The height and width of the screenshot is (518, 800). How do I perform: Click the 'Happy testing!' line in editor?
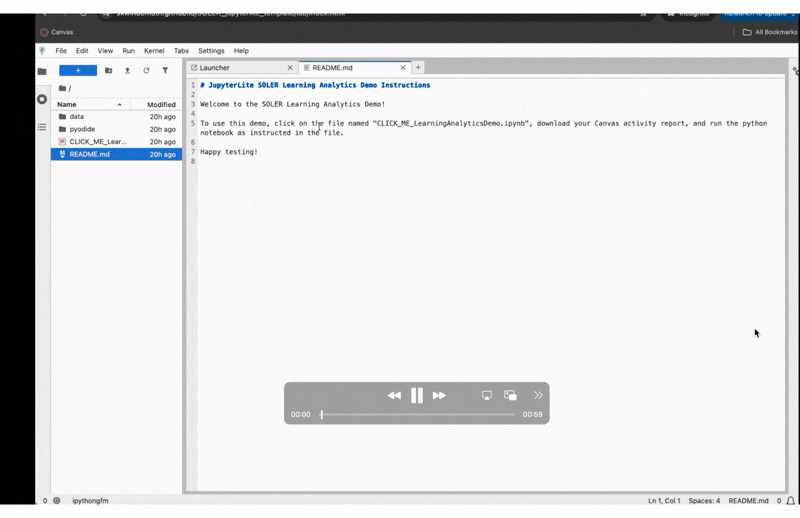point(229,152)
